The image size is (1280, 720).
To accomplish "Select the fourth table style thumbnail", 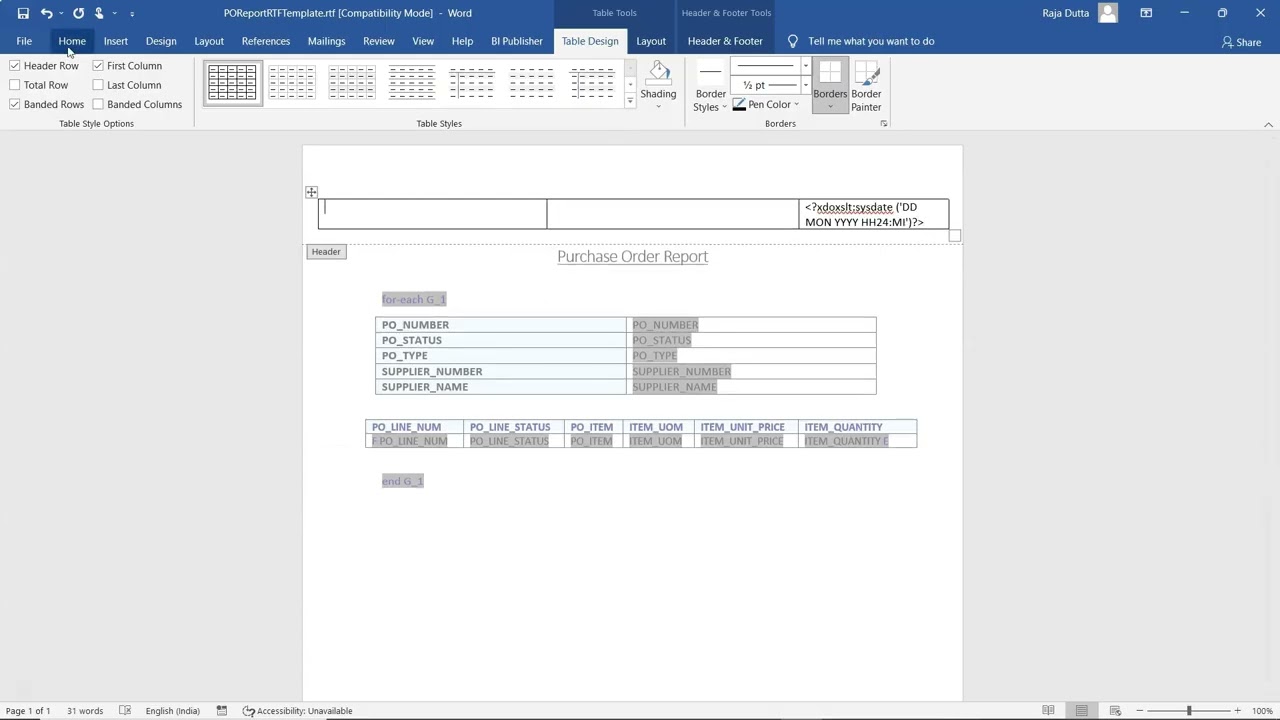I will point(412,83).
